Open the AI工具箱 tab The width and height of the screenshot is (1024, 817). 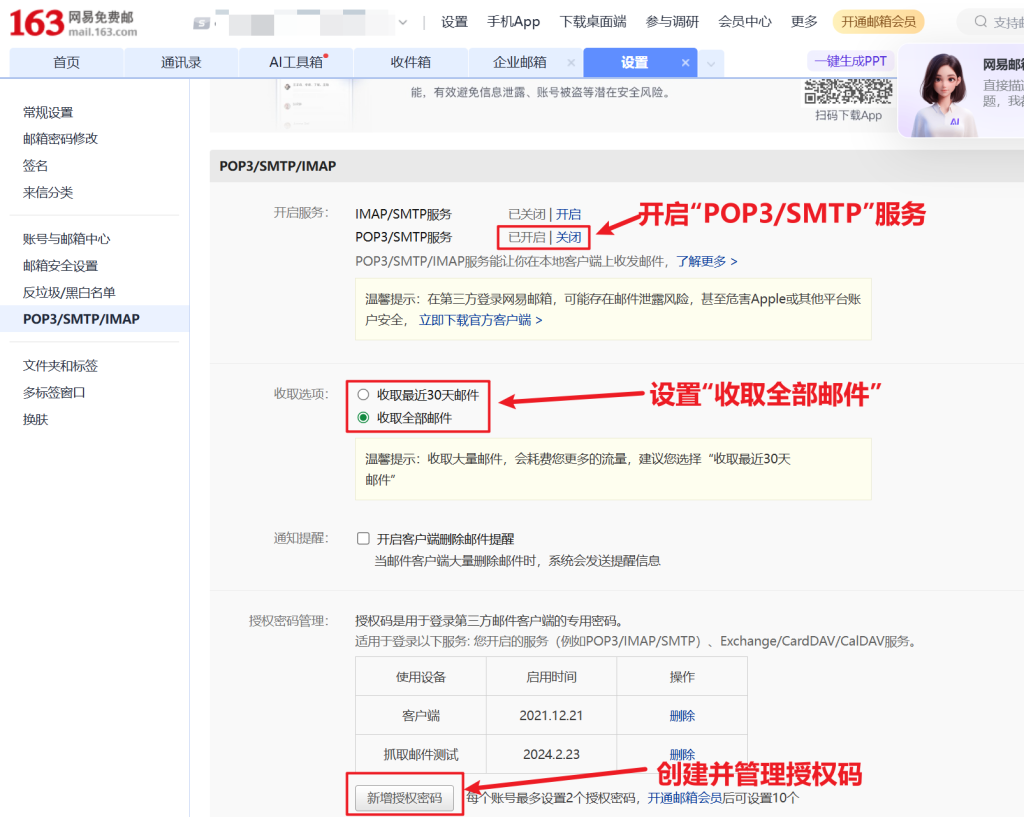click(x=296, y=62)
